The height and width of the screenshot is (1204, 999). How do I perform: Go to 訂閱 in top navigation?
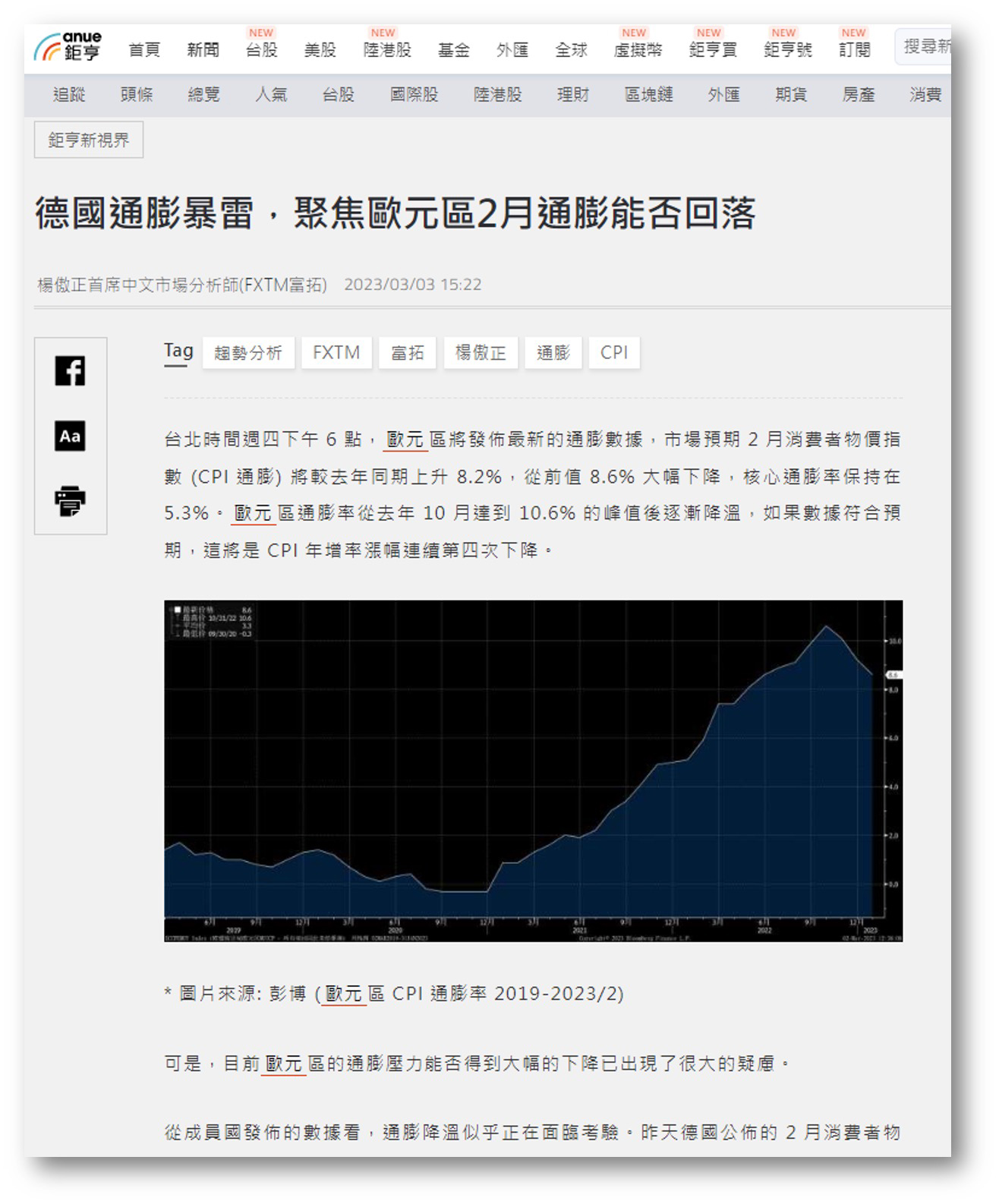pyautogui.click(x=854, y=50)
